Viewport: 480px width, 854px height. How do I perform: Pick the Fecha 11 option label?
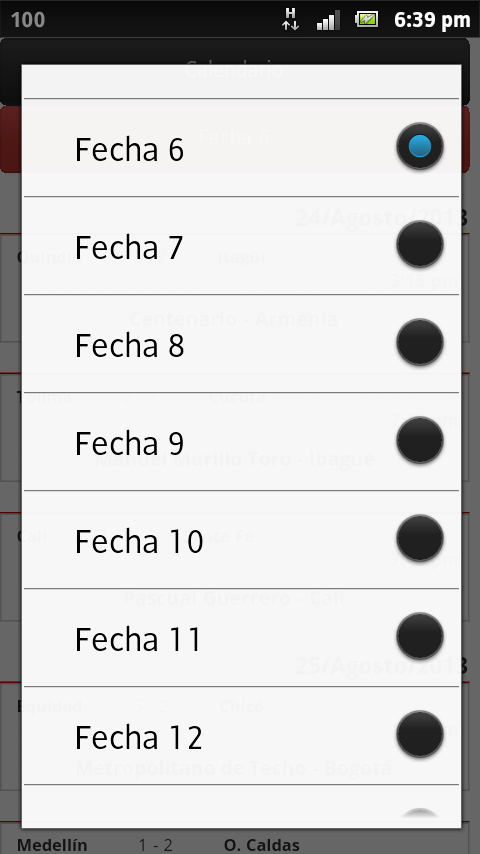tap(138, 639)
